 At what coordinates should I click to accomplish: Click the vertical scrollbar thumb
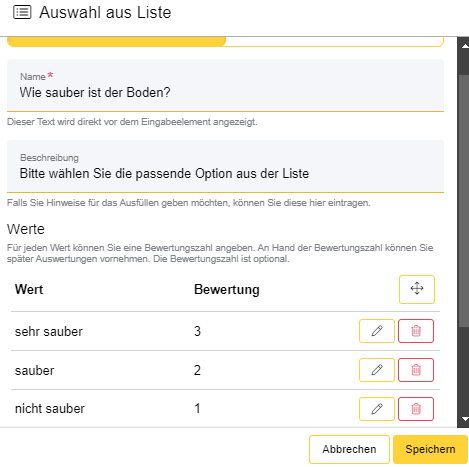(464, 200)
